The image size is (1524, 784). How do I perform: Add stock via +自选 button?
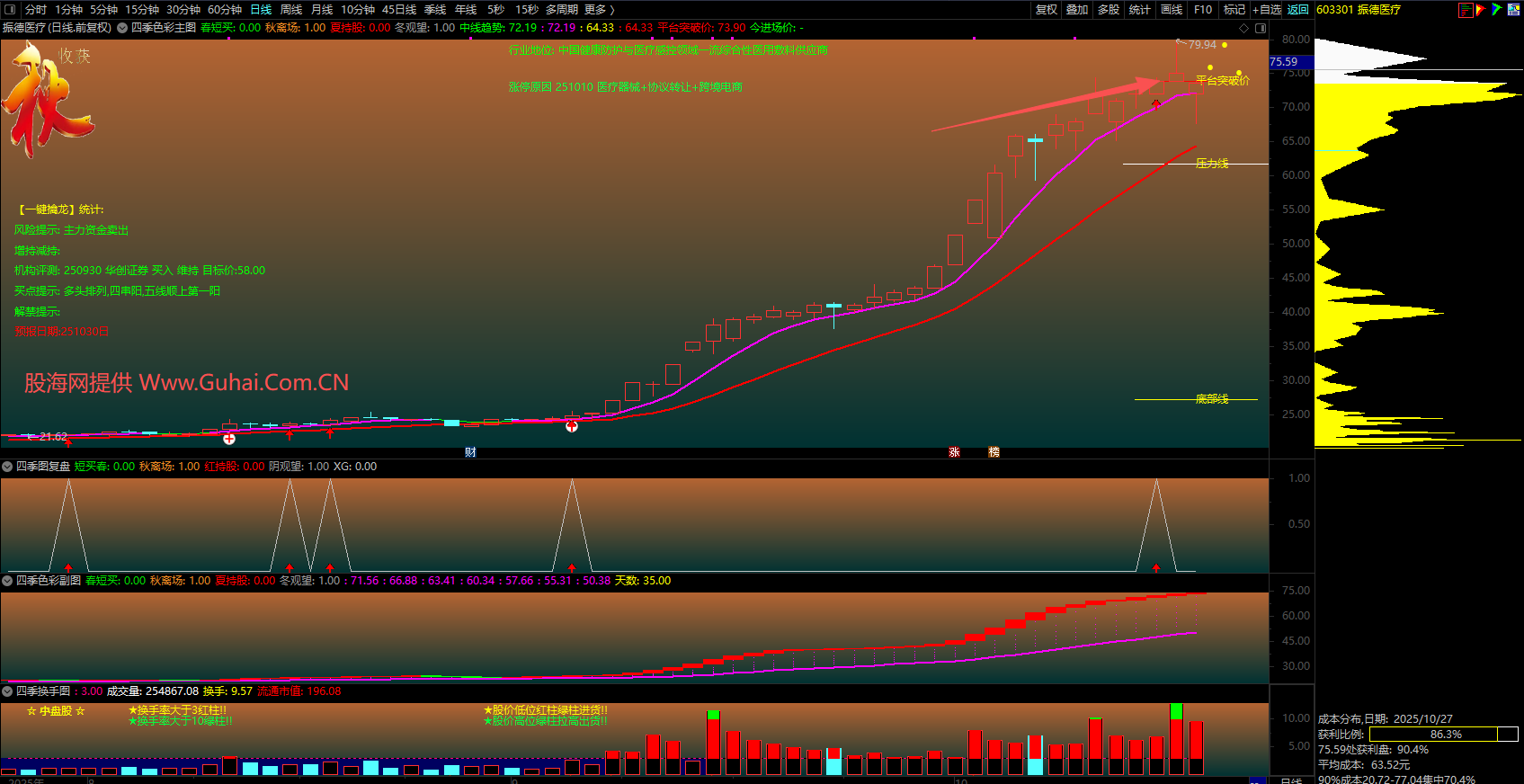[x=1267, y=10]
